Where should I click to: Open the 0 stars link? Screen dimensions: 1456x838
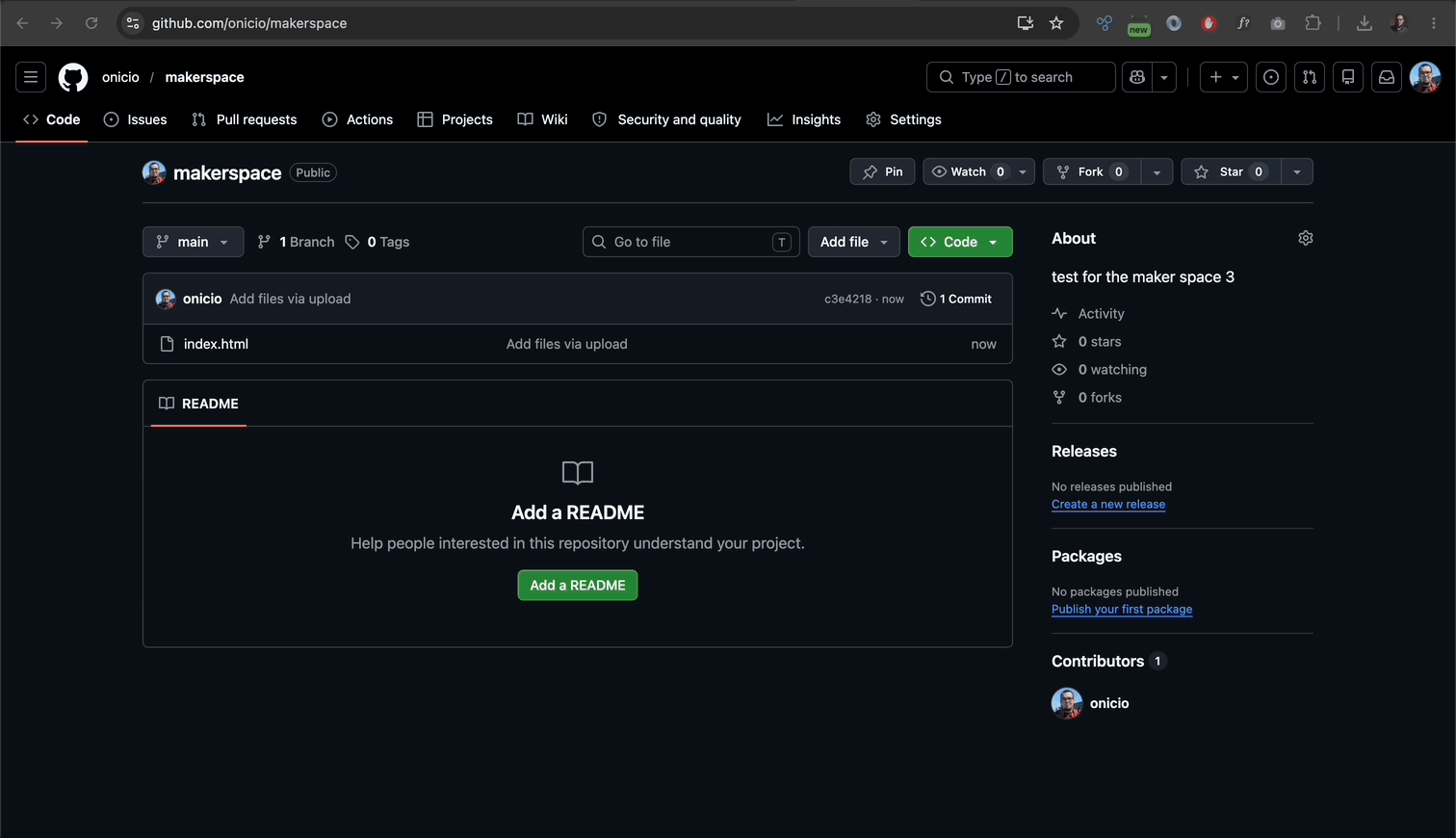click(1086, 342)
